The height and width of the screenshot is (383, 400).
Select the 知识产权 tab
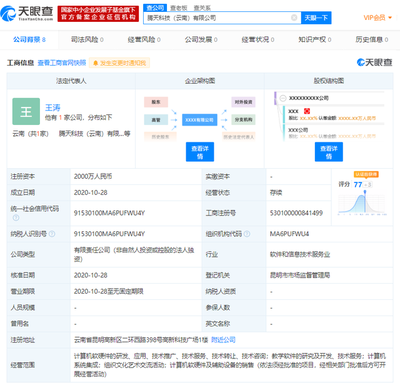(x=315, y=40)
